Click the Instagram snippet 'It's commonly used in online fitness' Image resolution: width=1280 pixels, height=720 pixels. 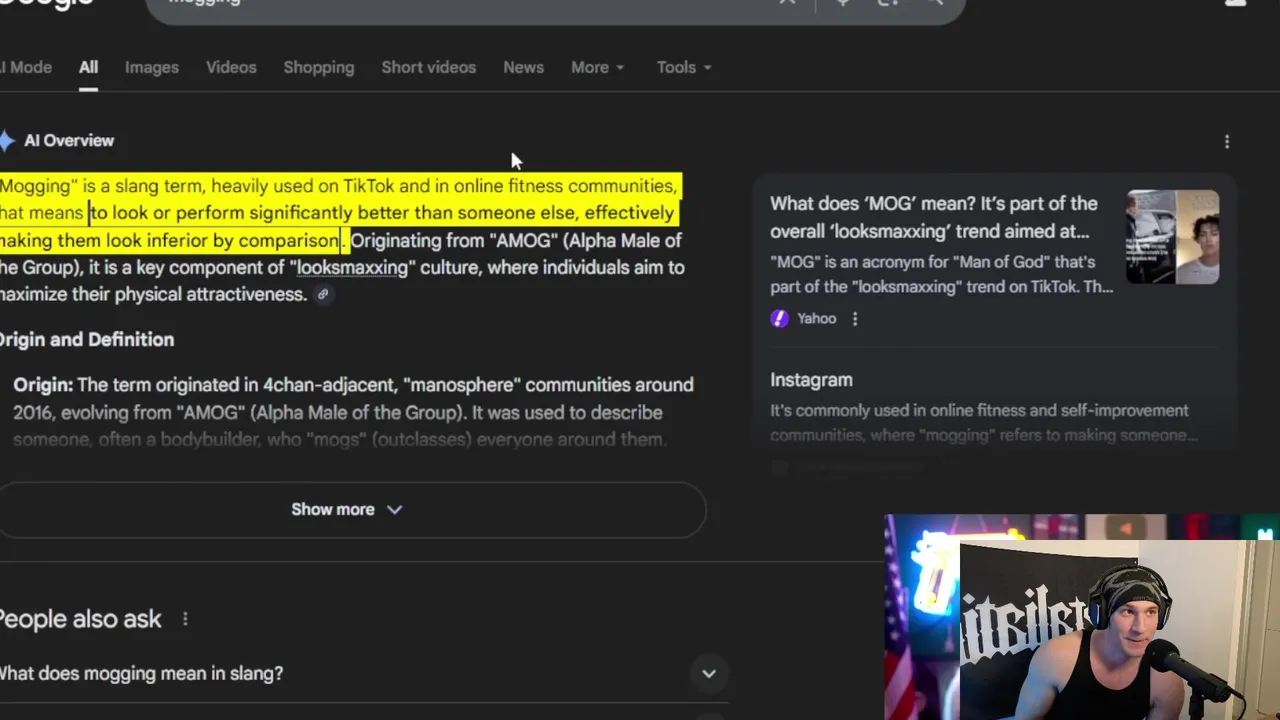point(984,423)
